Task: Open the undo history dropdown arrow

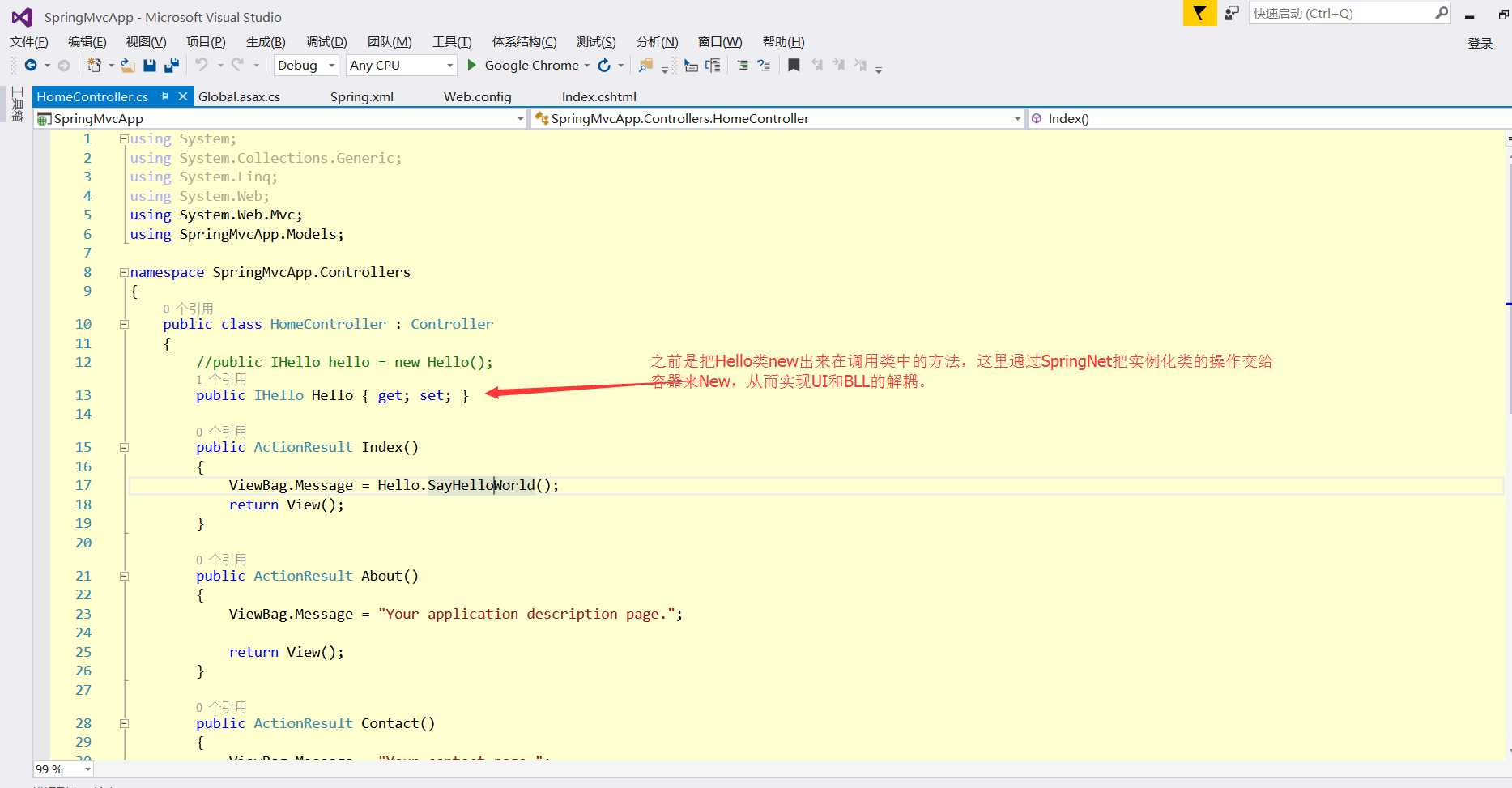Action: click(x=220, y=66)
